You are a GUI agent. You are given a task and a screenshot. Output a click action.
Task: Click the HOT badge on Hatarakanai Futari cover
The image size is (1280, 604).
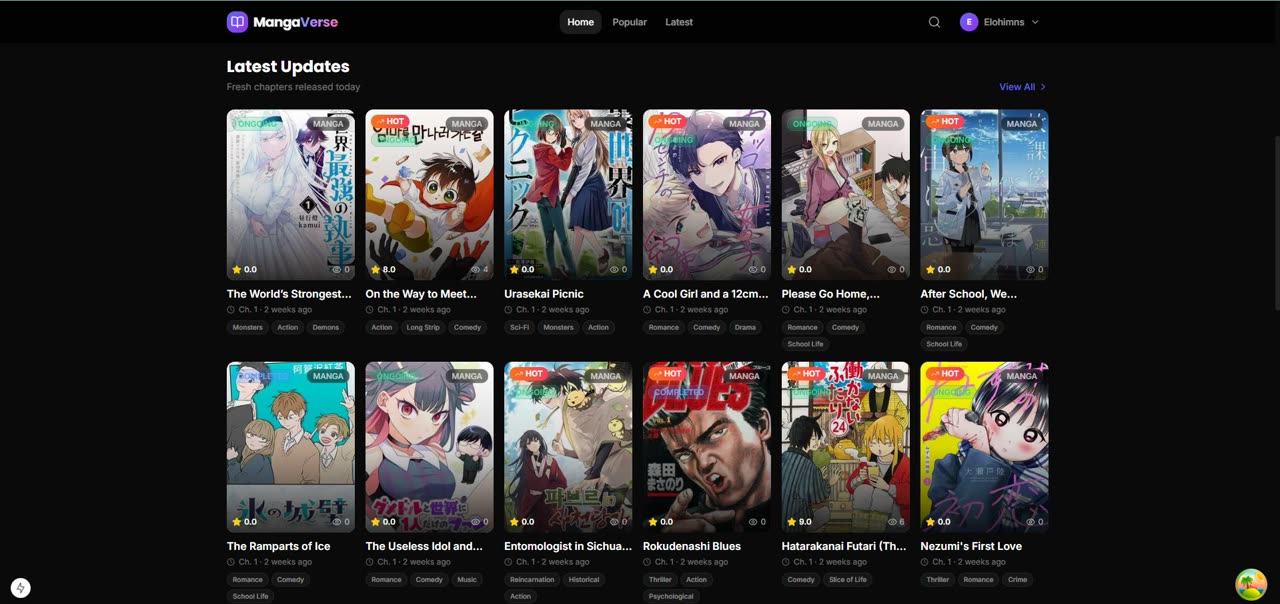pos(805,374)
